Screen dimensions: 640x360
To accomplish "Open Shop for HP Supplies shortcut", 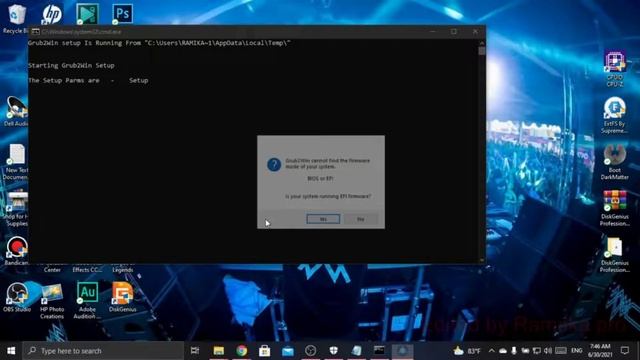I will 16,209.
